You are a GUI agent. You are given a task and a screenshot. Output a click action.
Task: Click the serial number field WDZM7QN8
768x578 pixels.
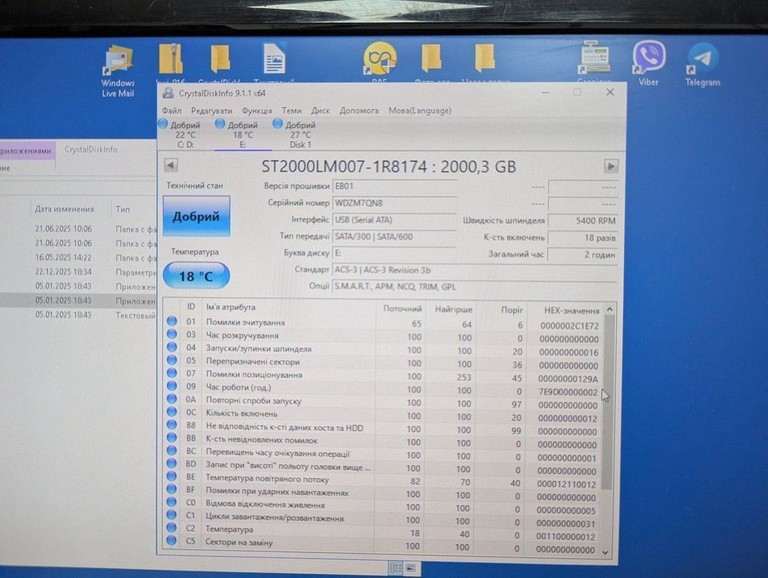point(395,203)
